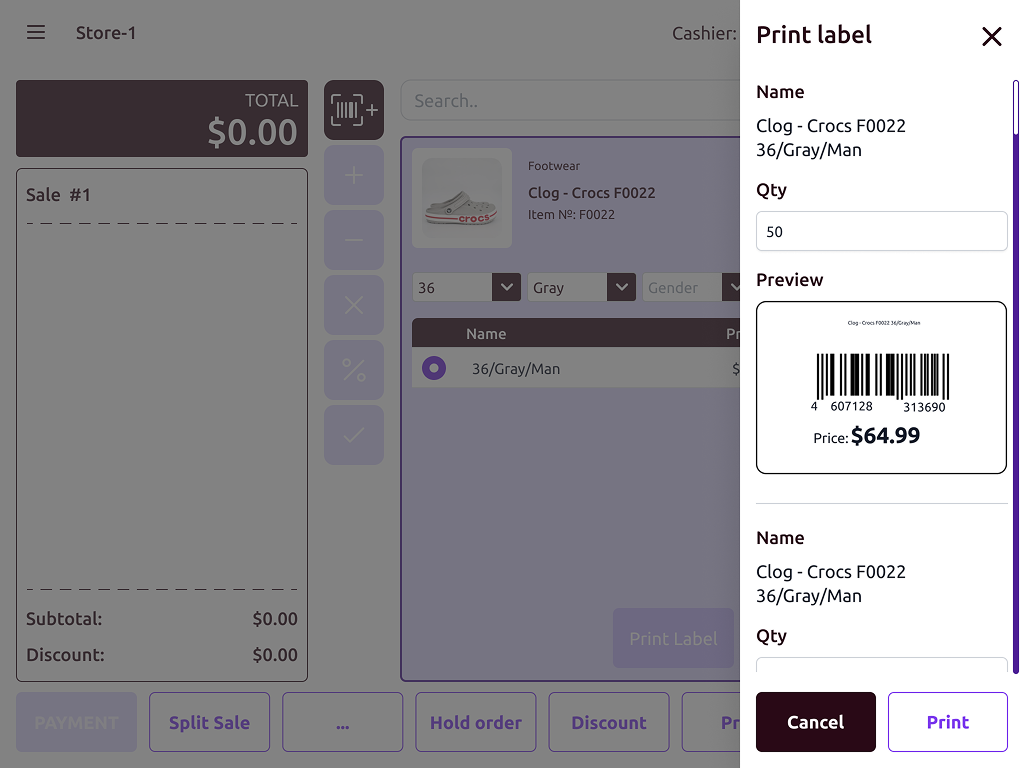1024x768 pixels.
Task: Apply a percentage discount via the % icon
Action: click(x=353, y=370)
